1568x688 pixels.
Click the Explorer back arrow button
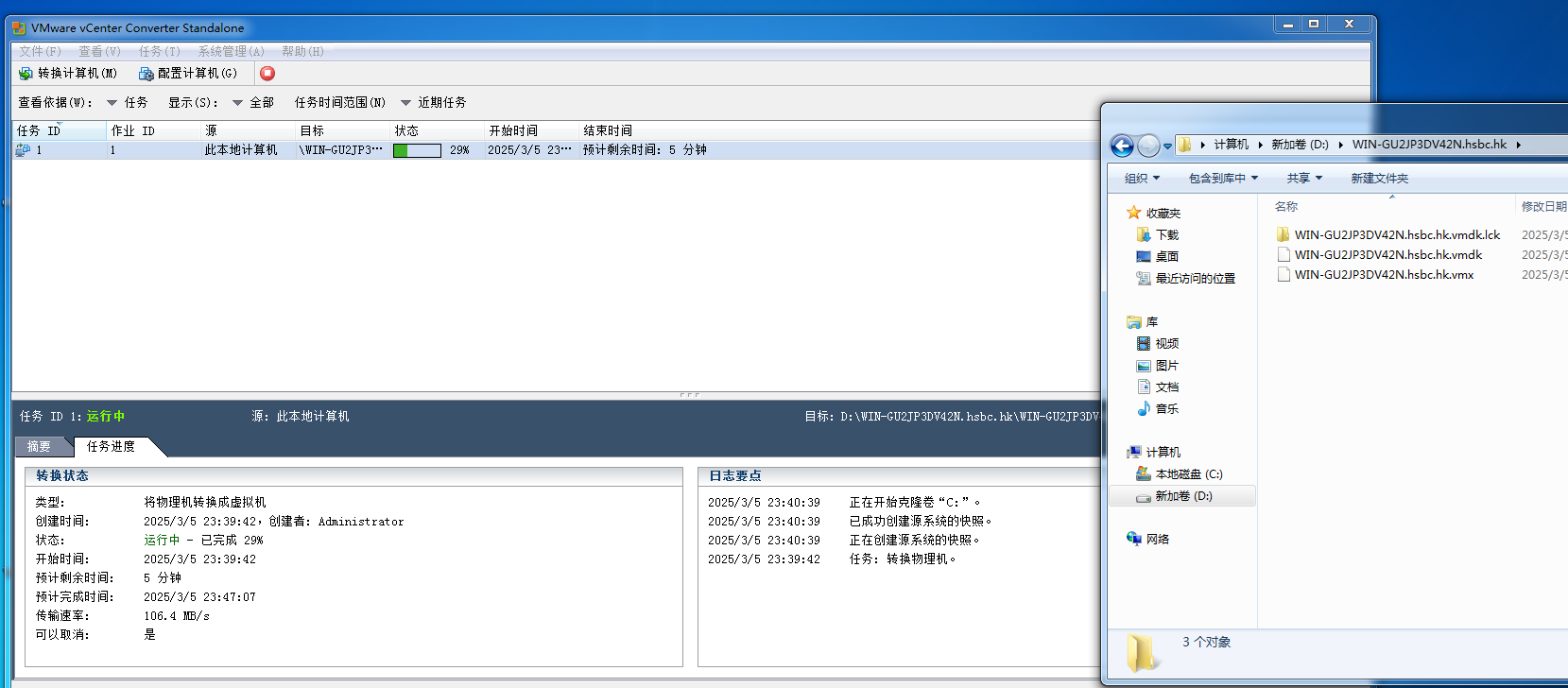coord(1122,146)
